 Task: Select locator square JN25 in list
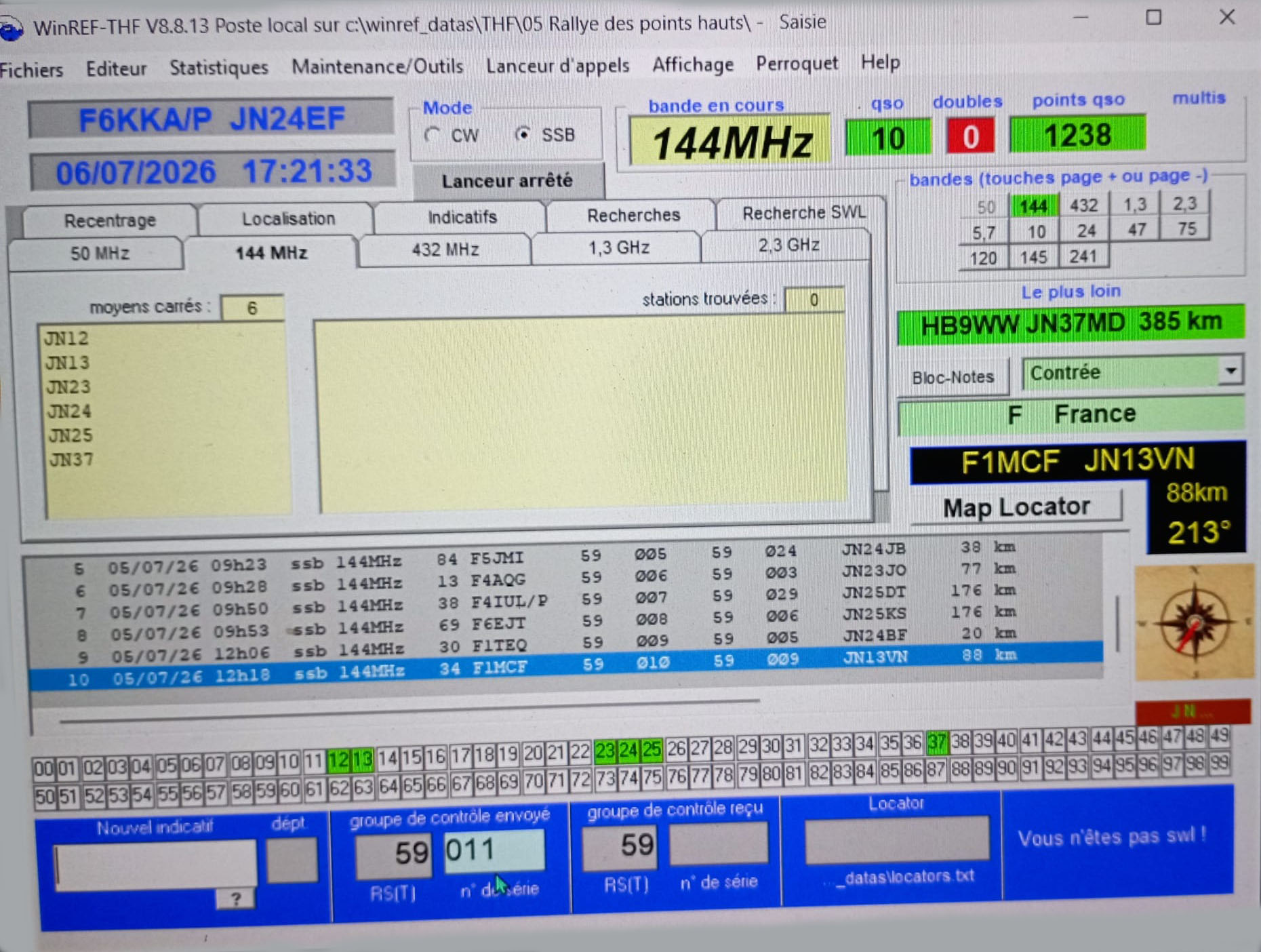click(x=70, y=435)
